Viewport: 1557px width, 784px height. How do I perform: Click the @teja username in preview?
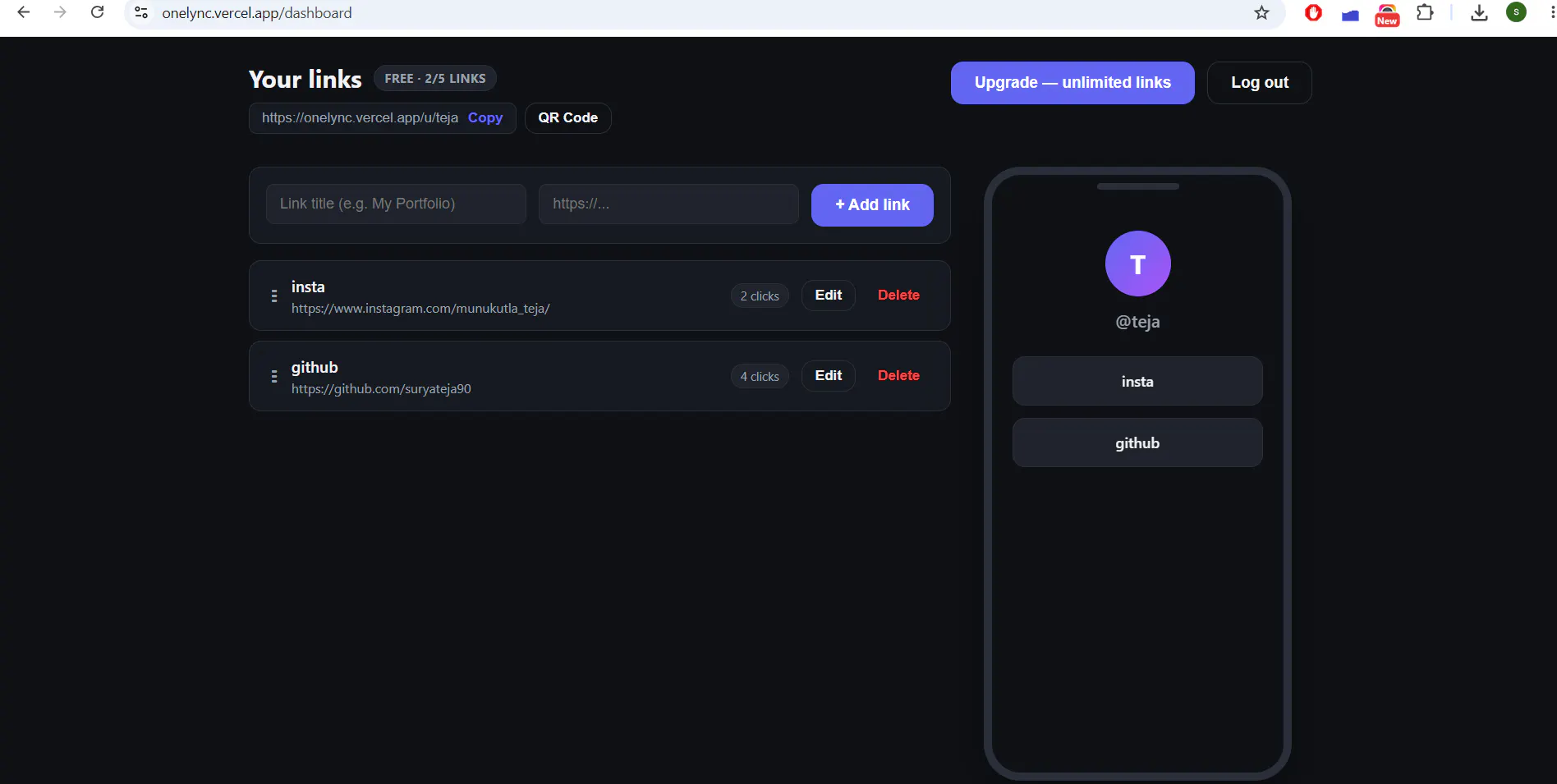point(1137,322)
